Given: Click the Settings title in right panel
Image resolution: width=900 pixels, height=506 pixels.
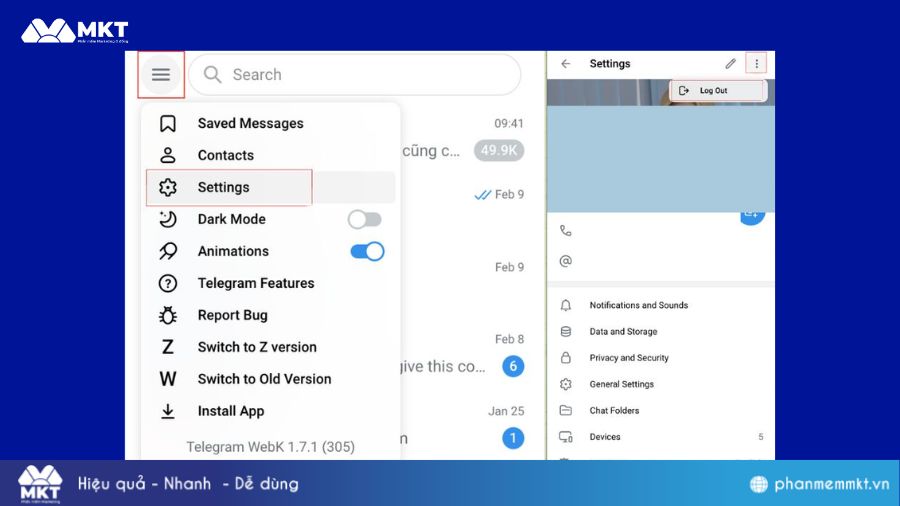Looking at the screenshot, I should [610, 64].
